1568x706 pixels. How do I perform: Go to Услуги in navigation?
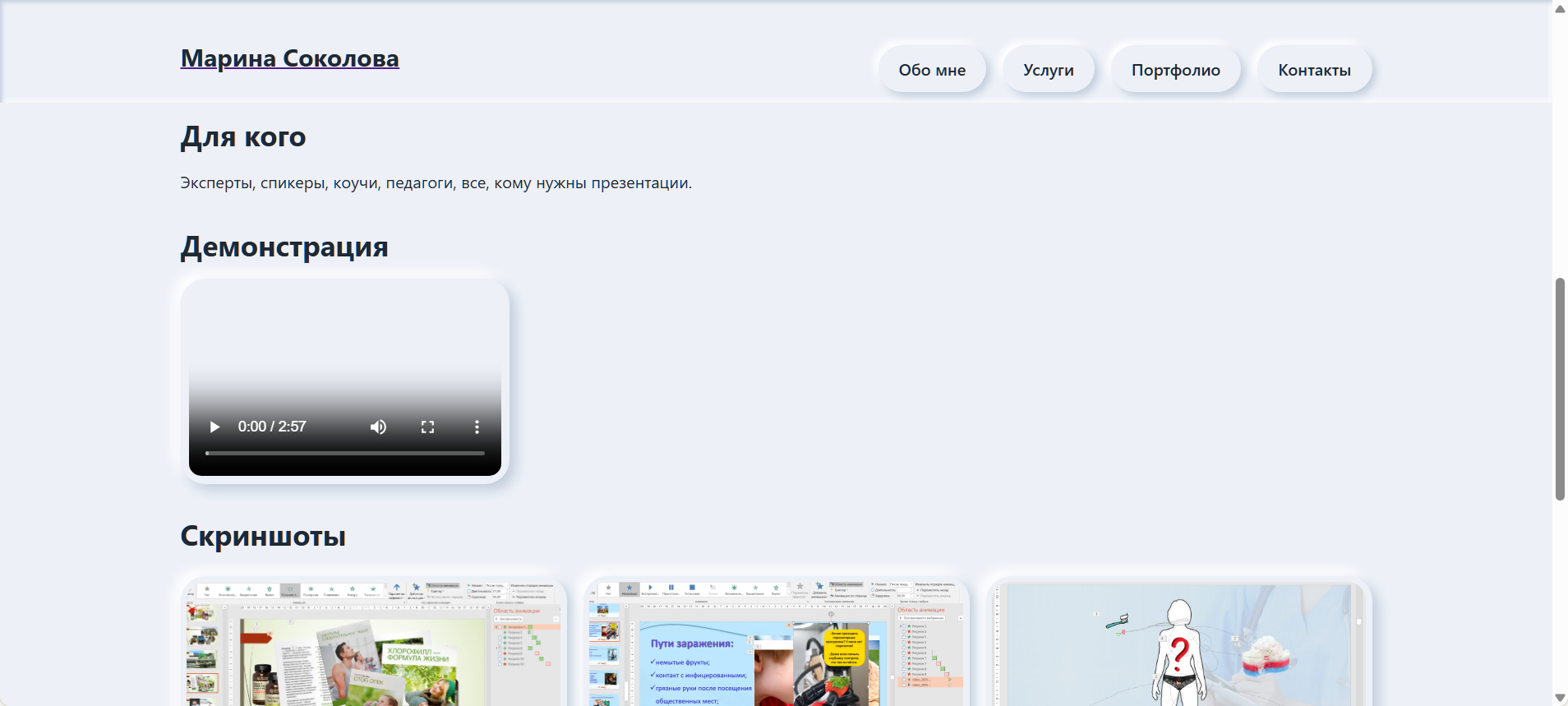pyautogui.click(x=1048, y=70)
